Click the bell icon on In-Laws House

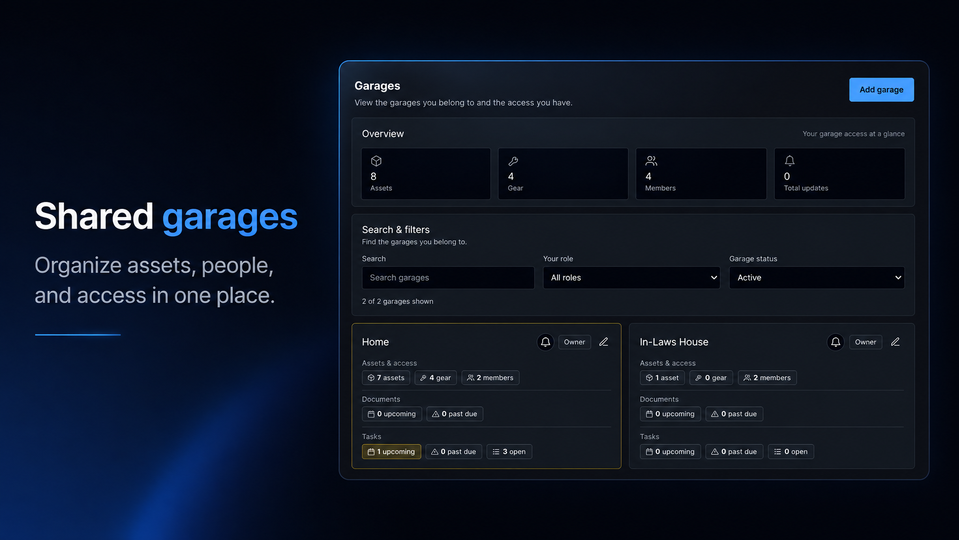pyautogui.click(x=835, y=342)
